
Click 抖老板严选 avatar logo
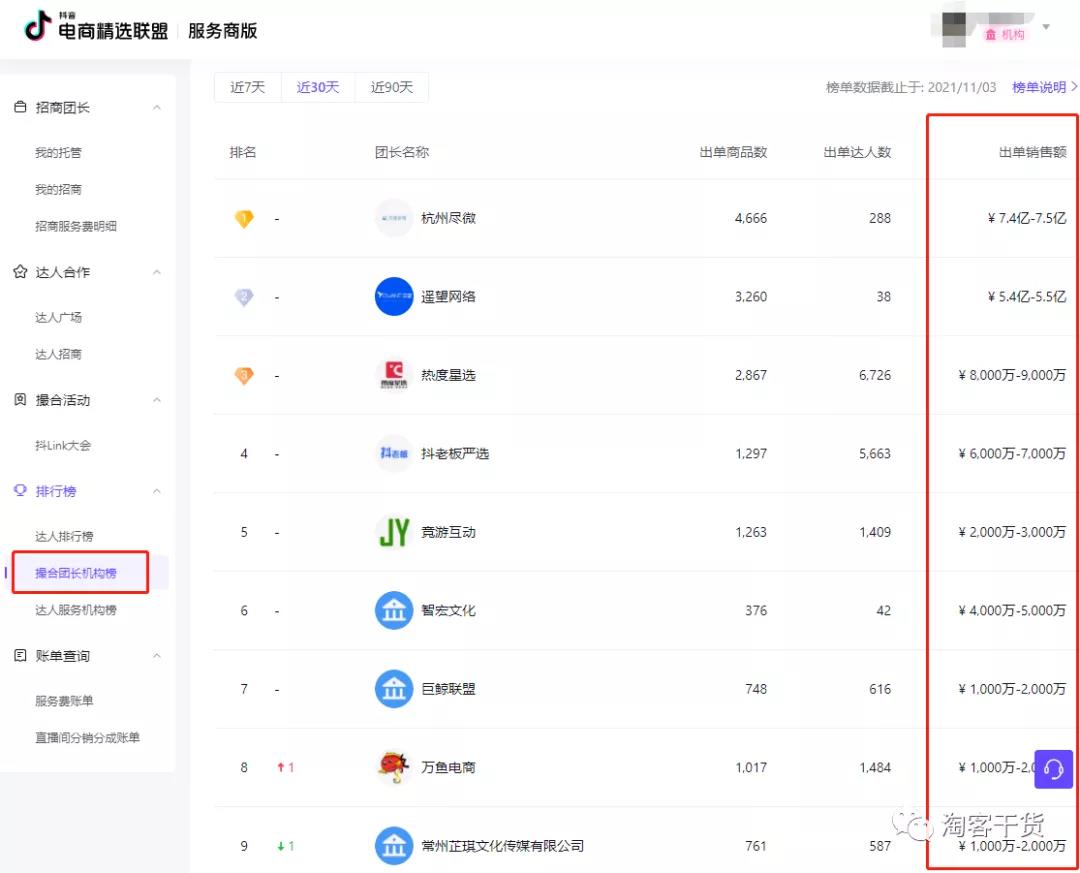[x=394, y=453]
